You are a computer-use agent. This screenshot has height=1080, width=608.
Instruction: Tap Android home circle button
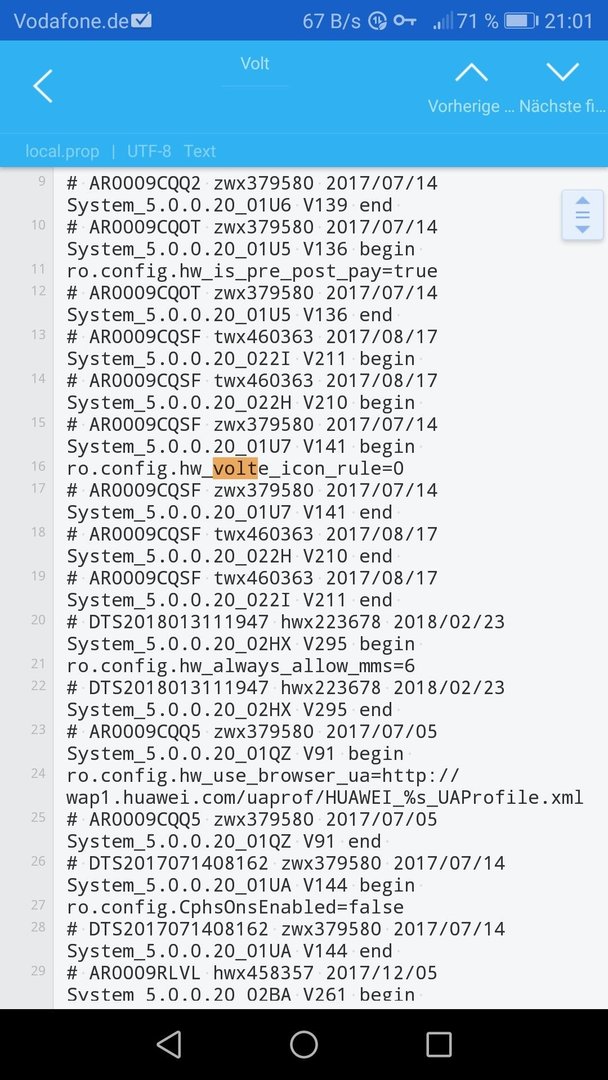point(304,1044)
